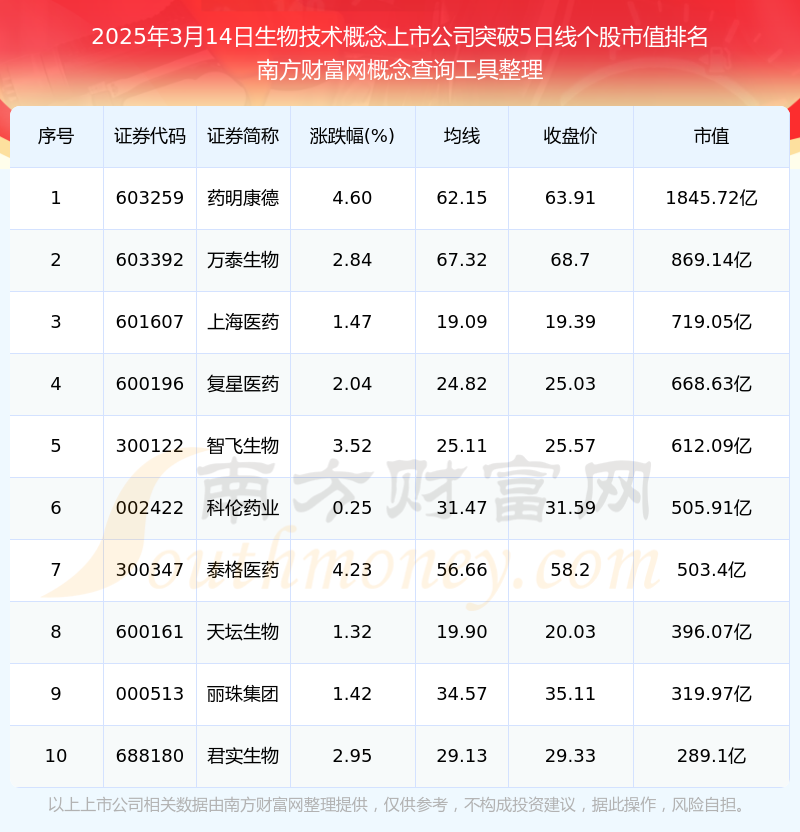Viewport: 800px width, 832px height.
Task: Select stock name 君实生物
Action: click(x=243, y=756)
